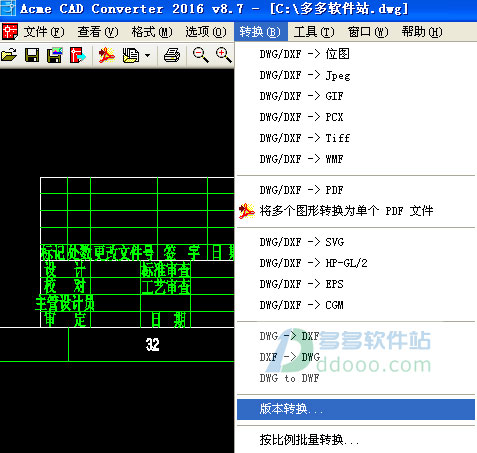Click the 更改文件号 text in drawing
The image size is (477, 453).
point(124,253)
